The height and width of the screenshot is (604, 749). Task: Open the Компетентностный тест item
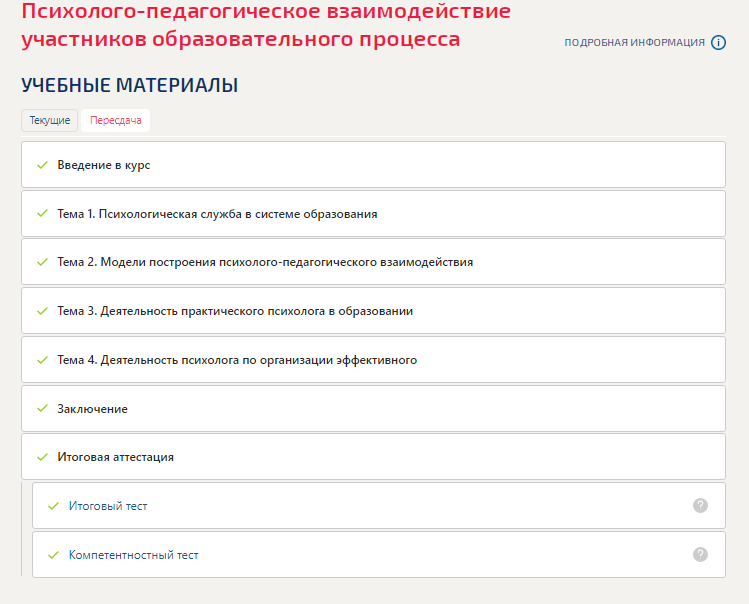pyautogui.click(x=379, y=555)
